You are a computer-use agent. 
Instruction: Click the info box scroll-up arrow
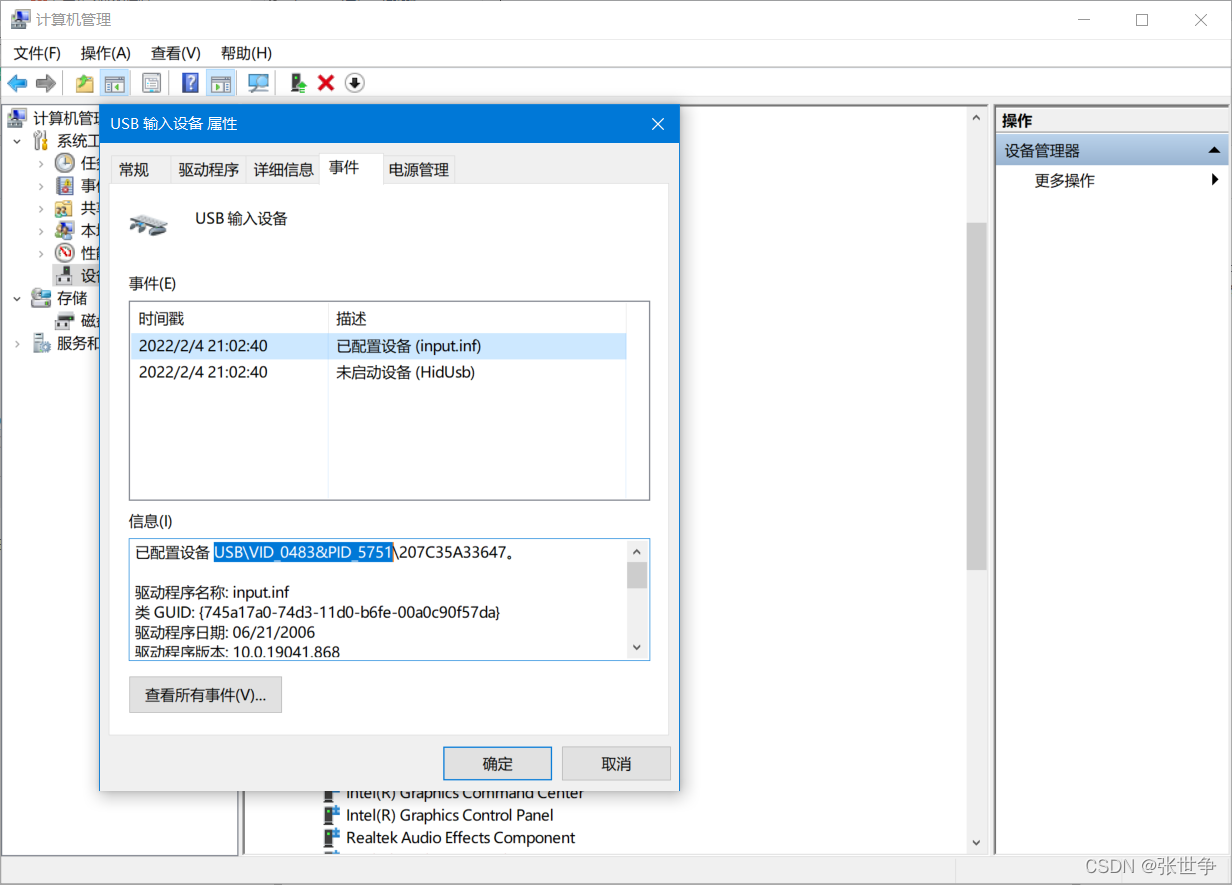pos(637,552)
